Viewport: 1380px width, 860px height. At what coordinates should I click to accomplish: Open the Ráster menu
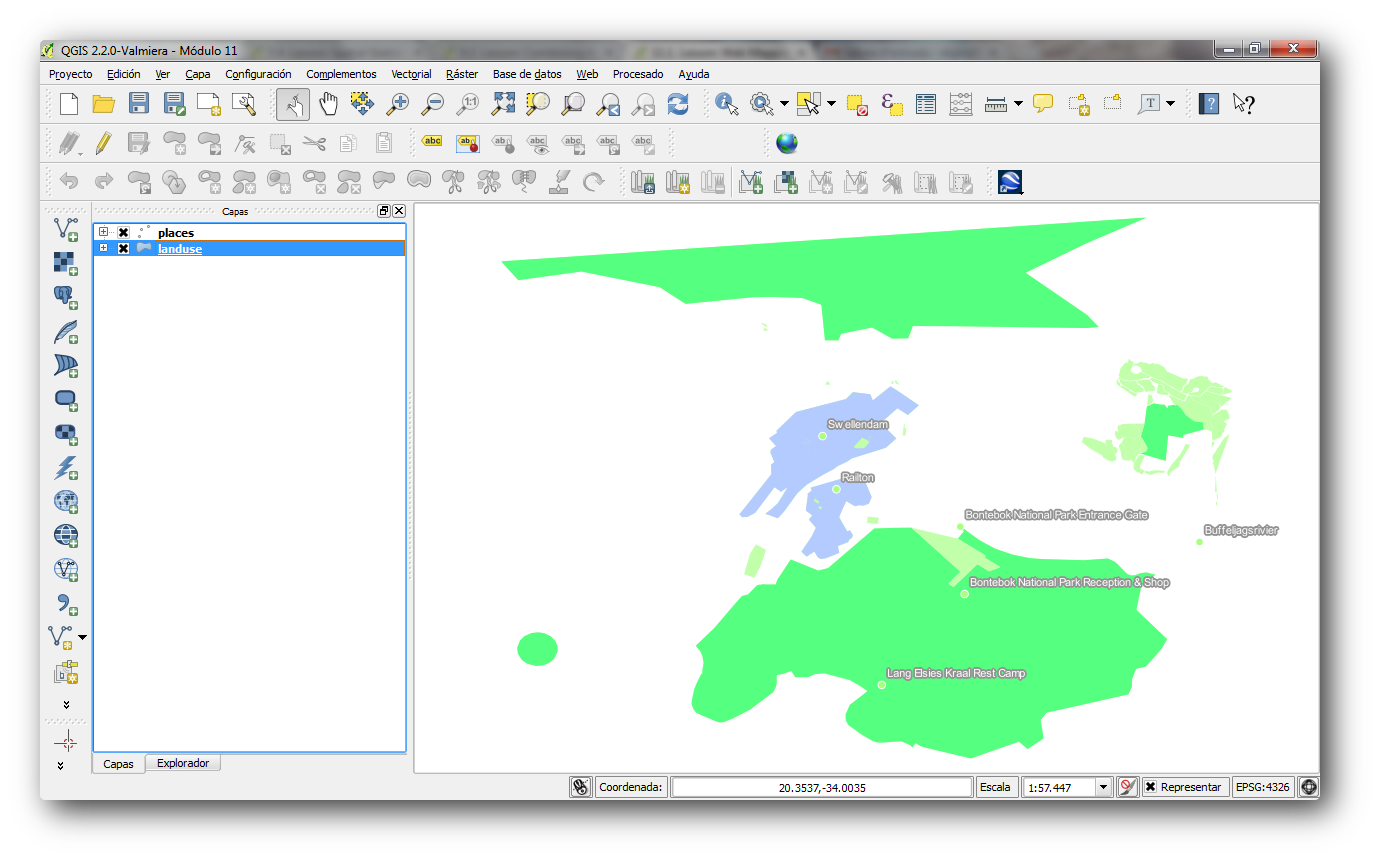462,74
